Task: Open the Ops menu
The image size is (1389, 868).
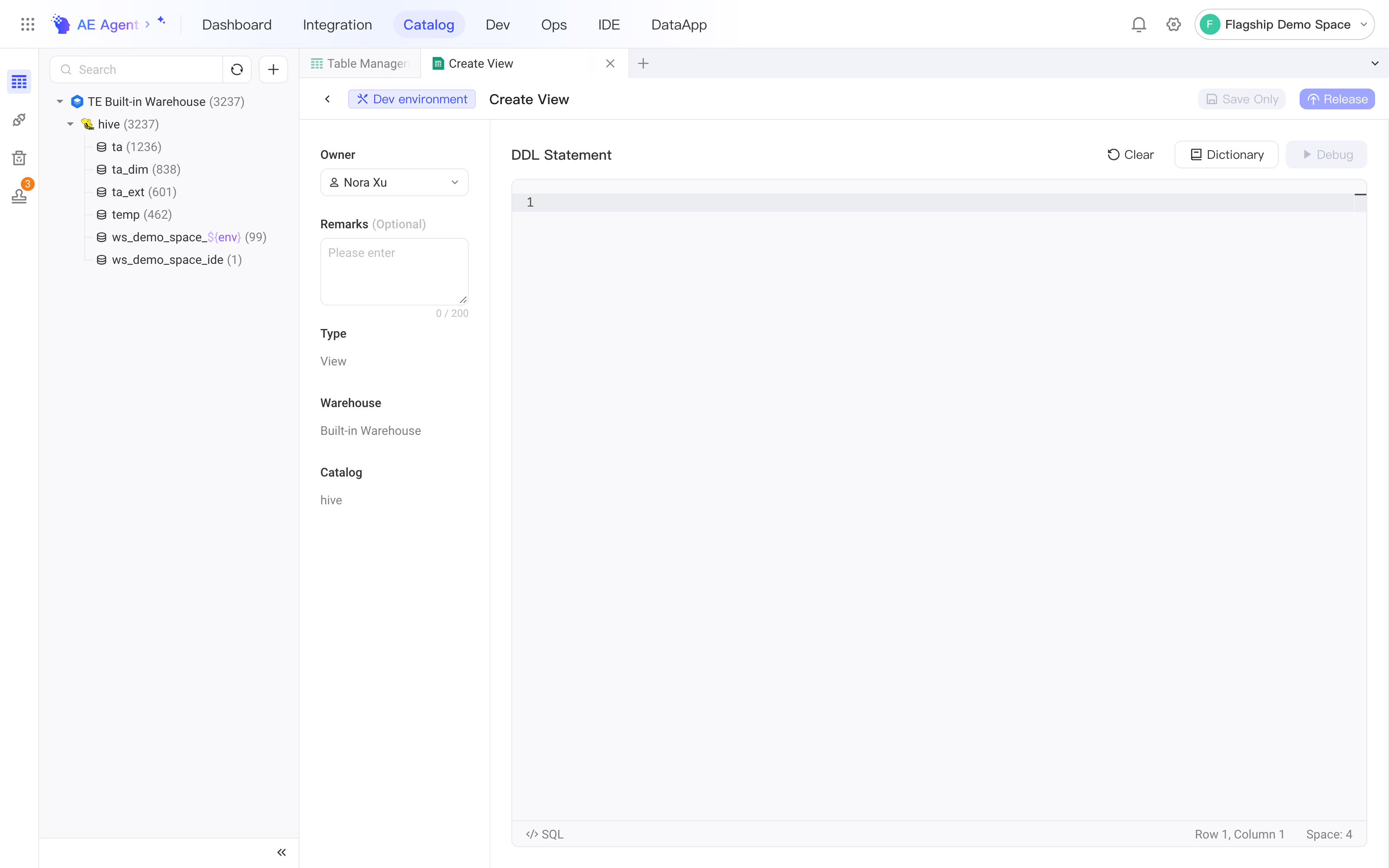Action: (x=553, y=24)
